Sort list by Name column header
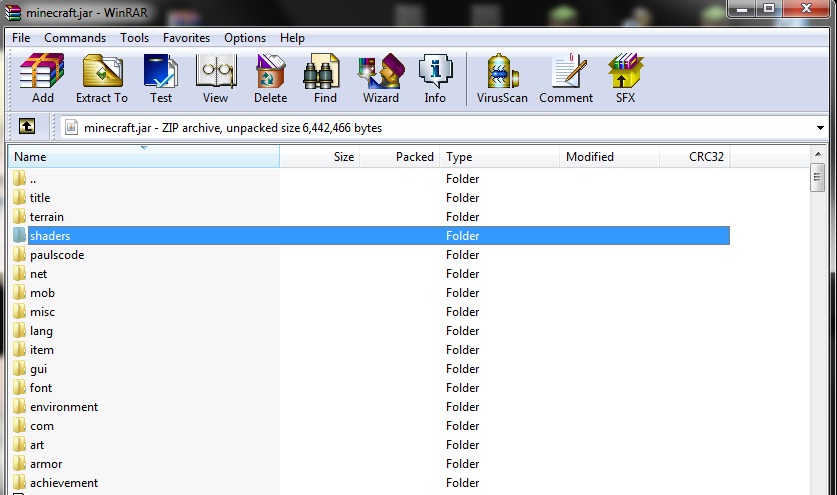 144,156
